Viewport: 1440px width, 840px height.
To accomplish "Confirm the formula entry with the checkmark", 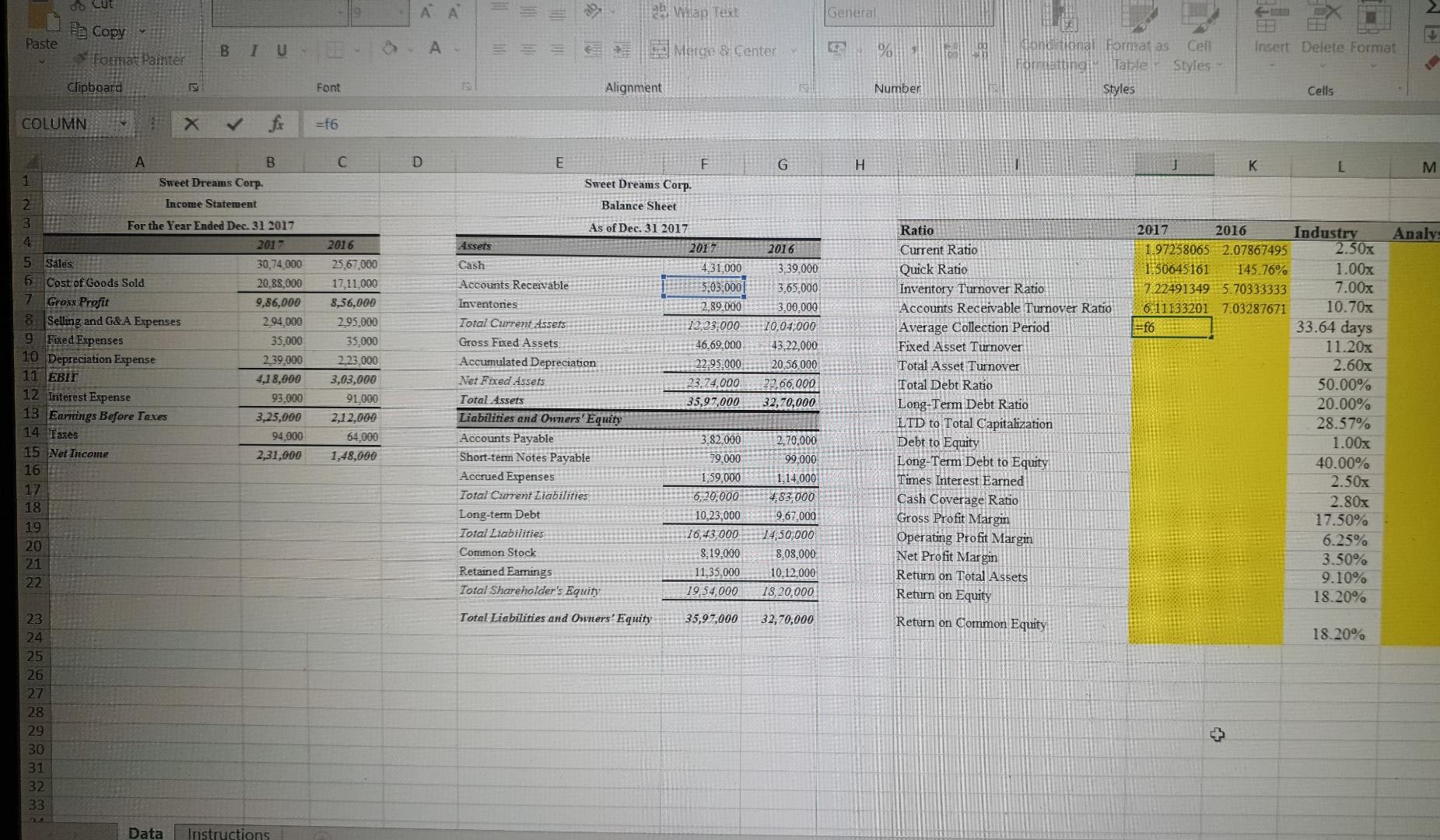I will tap(235, 124).
